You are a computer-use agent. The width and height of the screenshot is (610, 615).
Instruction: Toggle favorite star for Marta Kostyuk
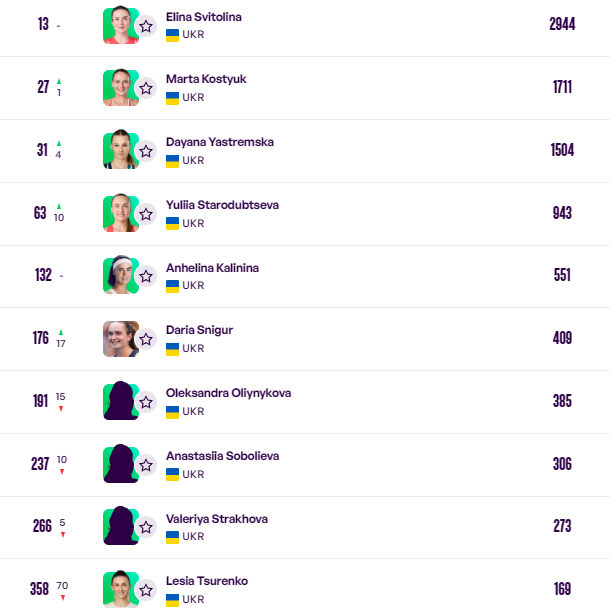click(x=146, y=88)
